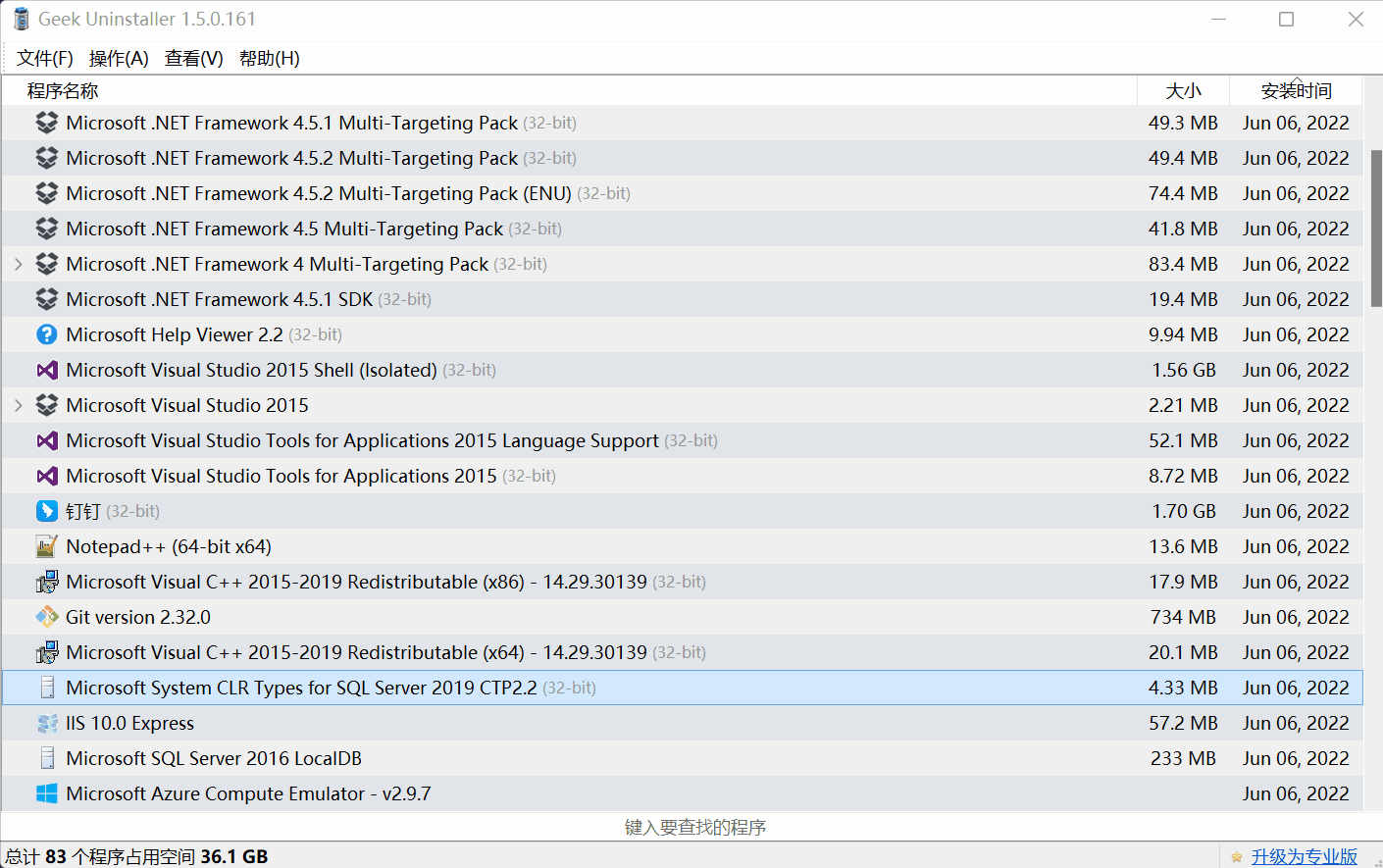1383x868 pixels.
Task: Click the 52.1 MB size of VSTA Language Support
Action: [1184, 440]
